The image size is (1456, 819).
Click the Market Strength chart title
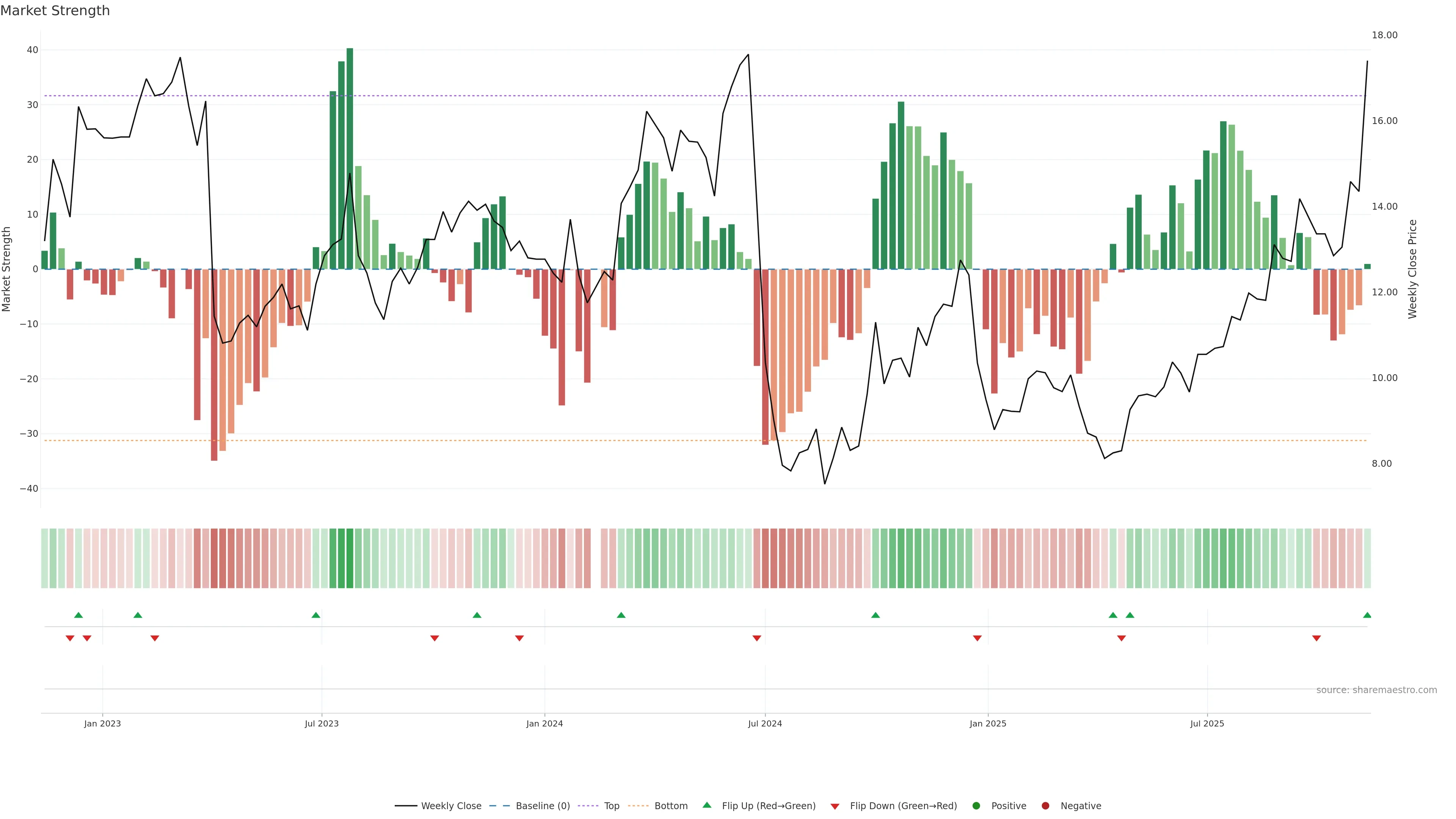[x=55, y=11]
